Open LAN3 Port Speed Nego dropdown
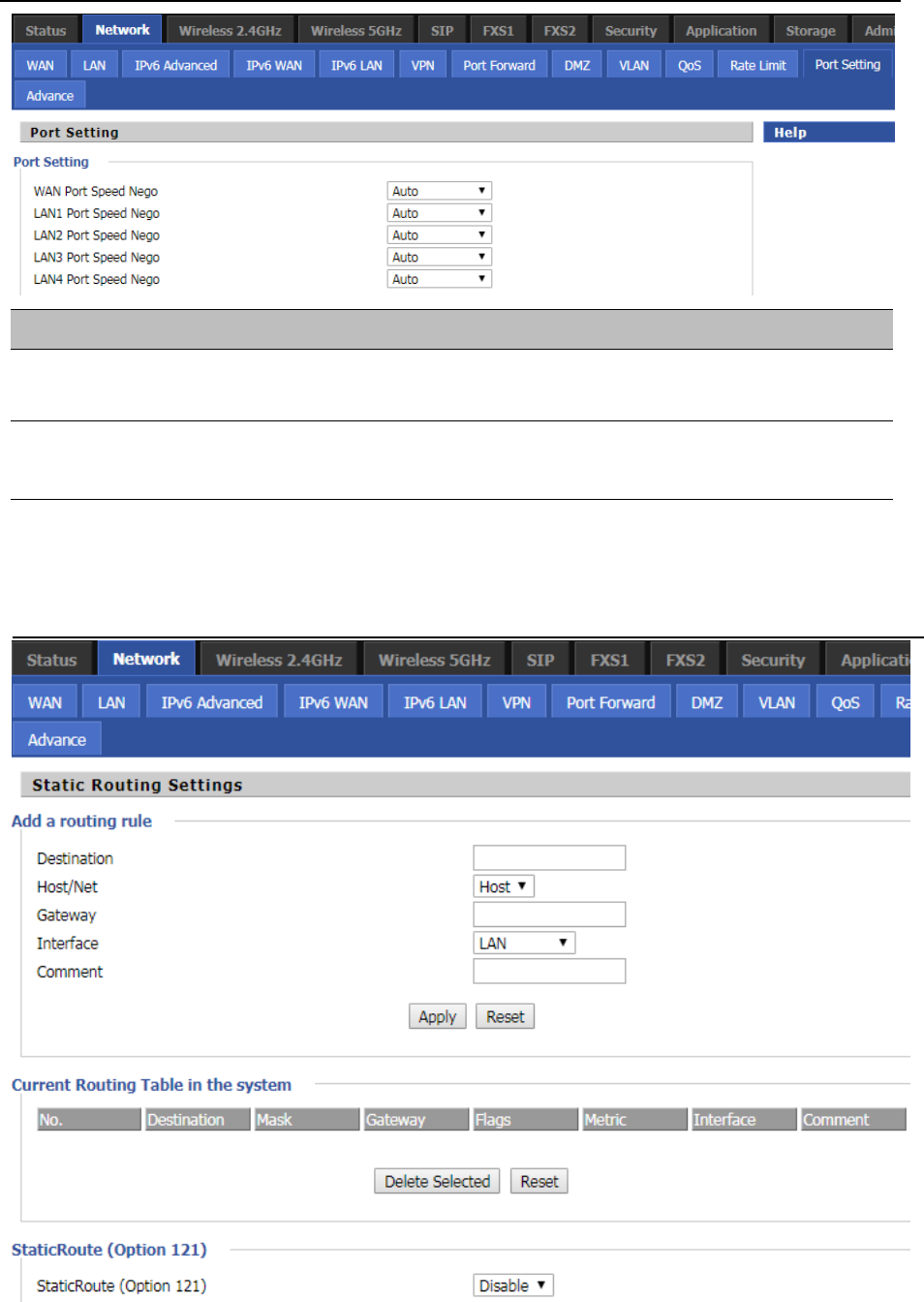The width and height of the screenshot is (924, 1302). click(440, 257)
